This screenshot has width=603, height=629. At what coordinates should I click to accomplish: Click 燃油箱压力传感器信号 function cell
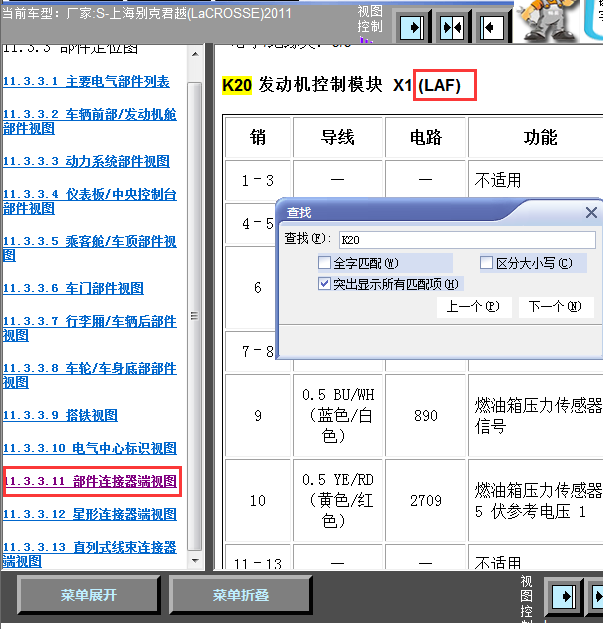pos(538,416)
